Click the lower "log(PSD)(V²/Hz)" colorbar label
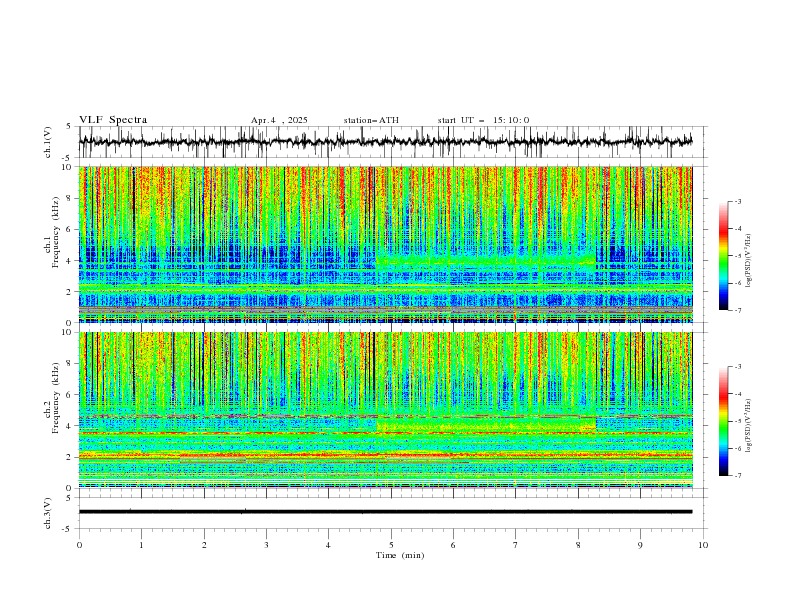Image resolution: width=792 pixels, height=612 pixels. coord(749,425)
